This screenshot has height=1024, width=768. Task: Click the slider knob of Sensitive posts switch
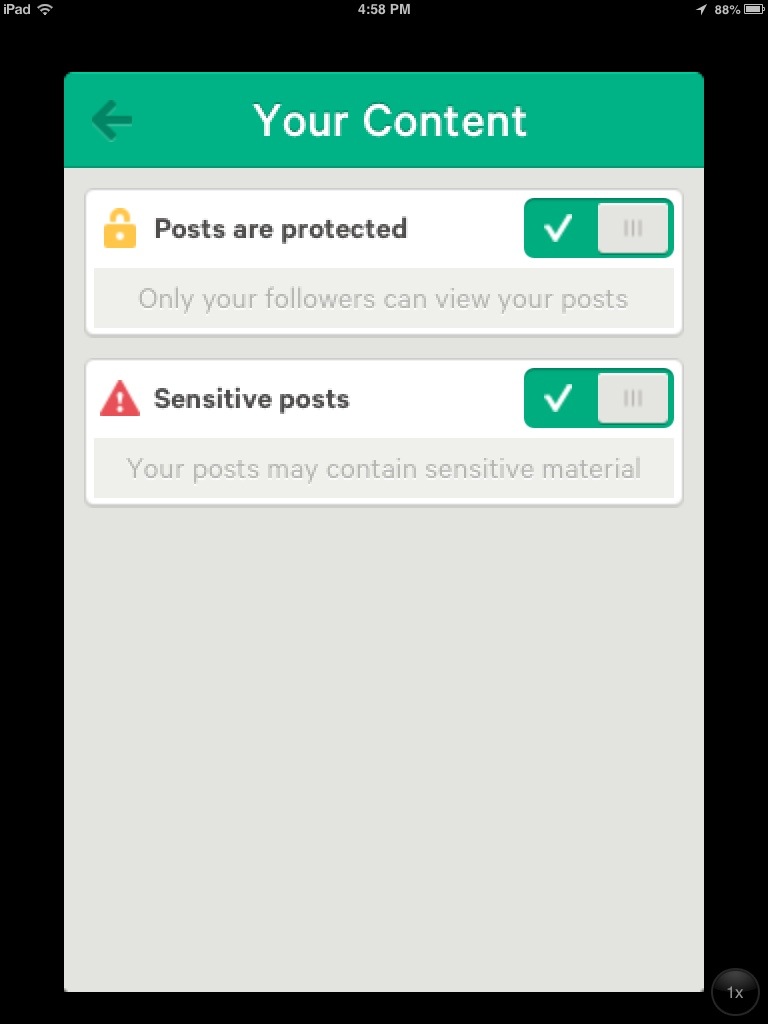coord(632,398)
